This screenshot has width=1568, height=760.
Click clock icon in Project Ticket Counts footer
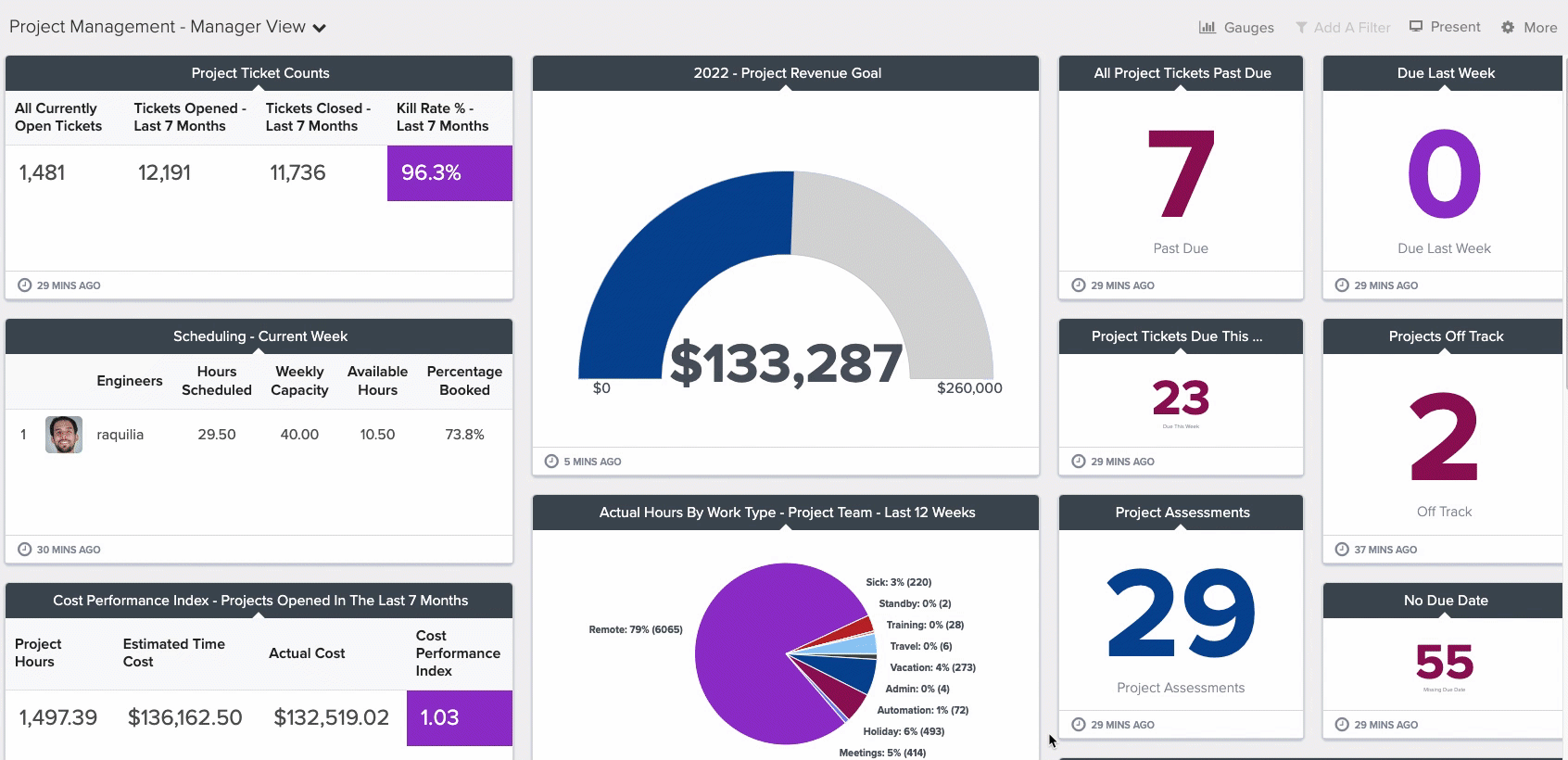click(x=25, y=285)
